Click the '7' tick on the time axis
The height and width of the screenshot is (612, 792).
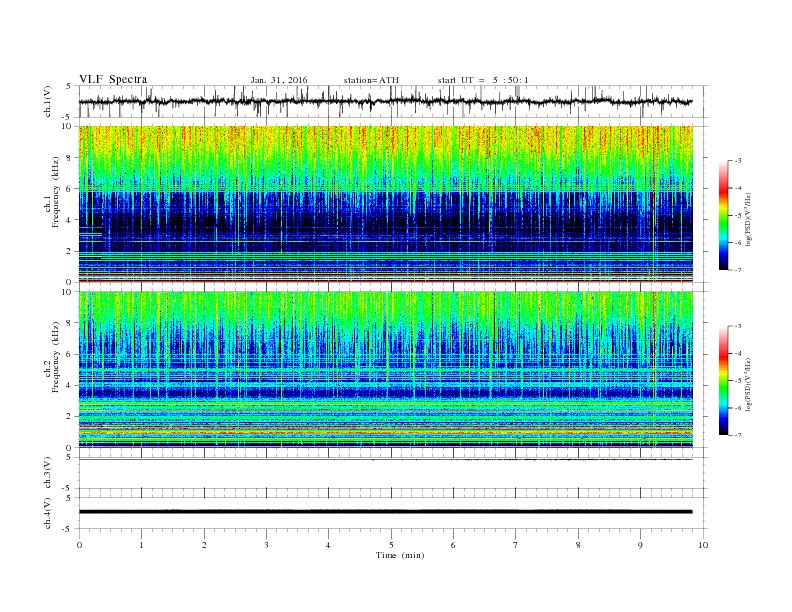click(516, 545)
